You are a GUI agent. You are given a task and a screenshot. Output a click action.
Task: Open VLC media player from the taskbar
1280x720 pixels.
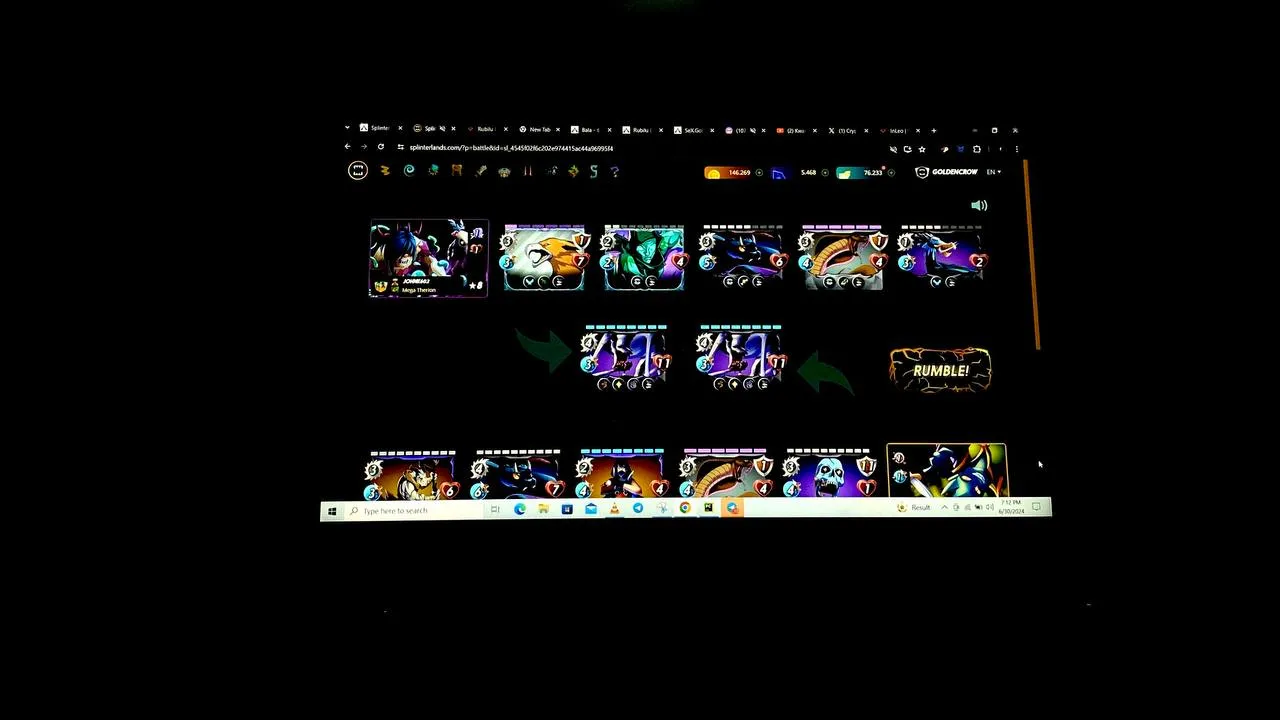(x=614, y=509)
